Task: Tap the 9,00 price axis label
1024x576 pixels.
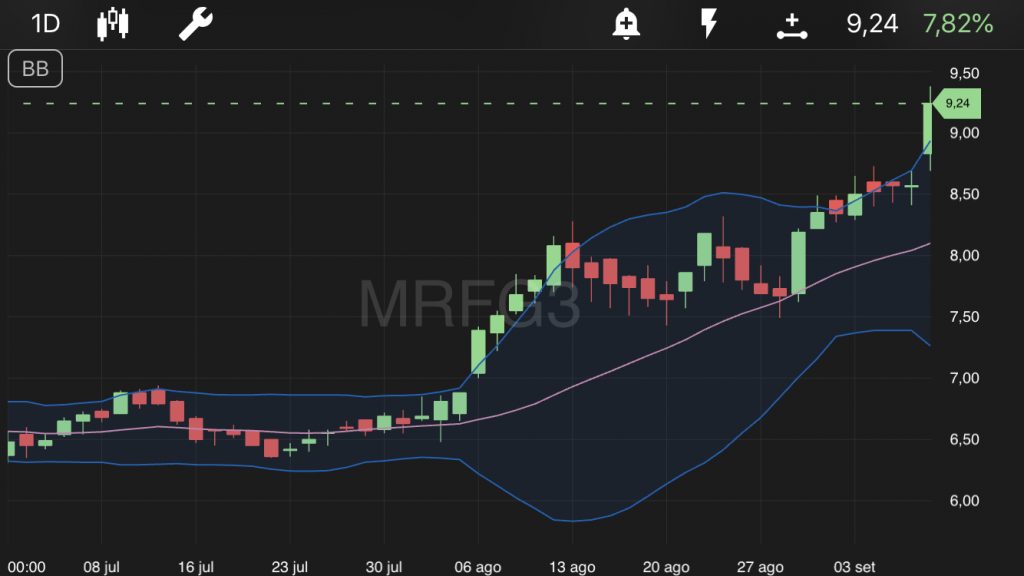Action: pos(964,133)
